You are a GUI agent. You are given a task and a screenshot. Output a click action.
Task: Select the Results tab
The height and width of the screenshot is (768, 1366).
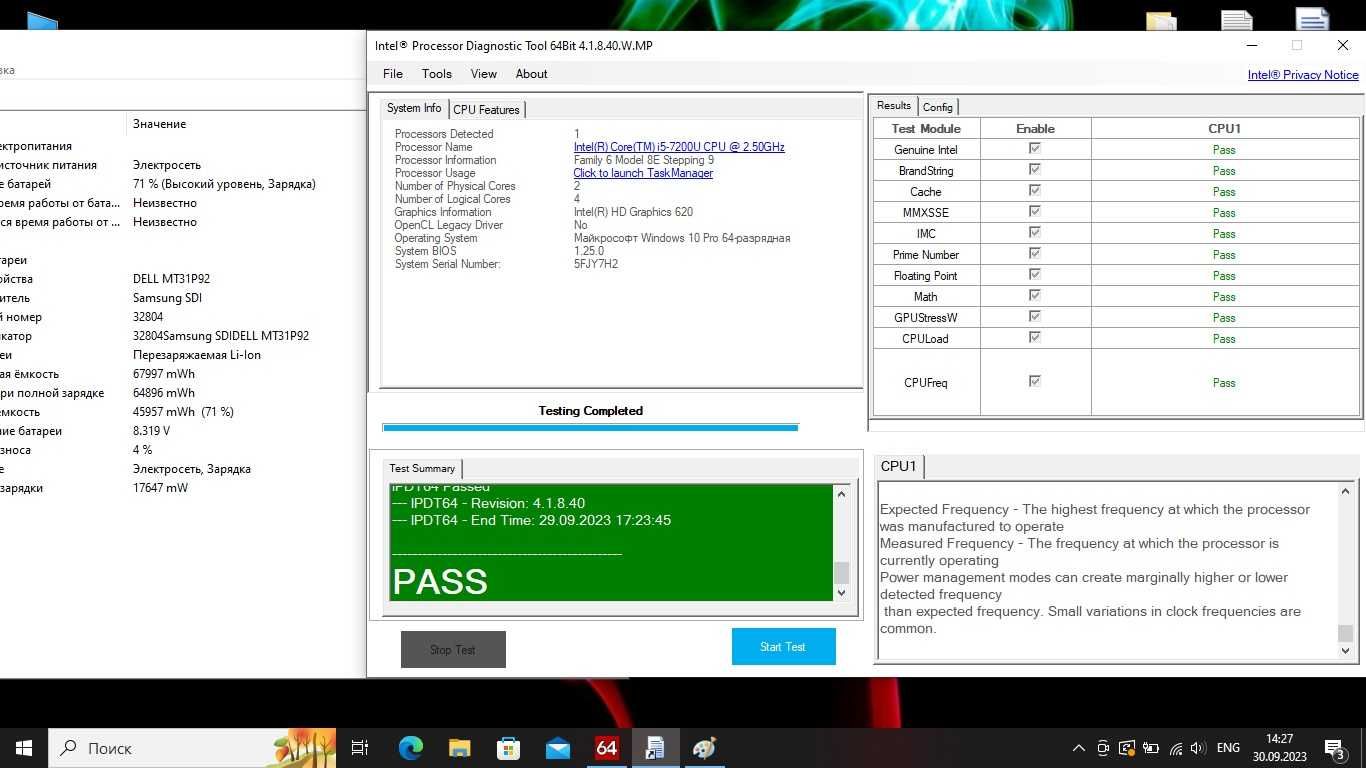893,106
